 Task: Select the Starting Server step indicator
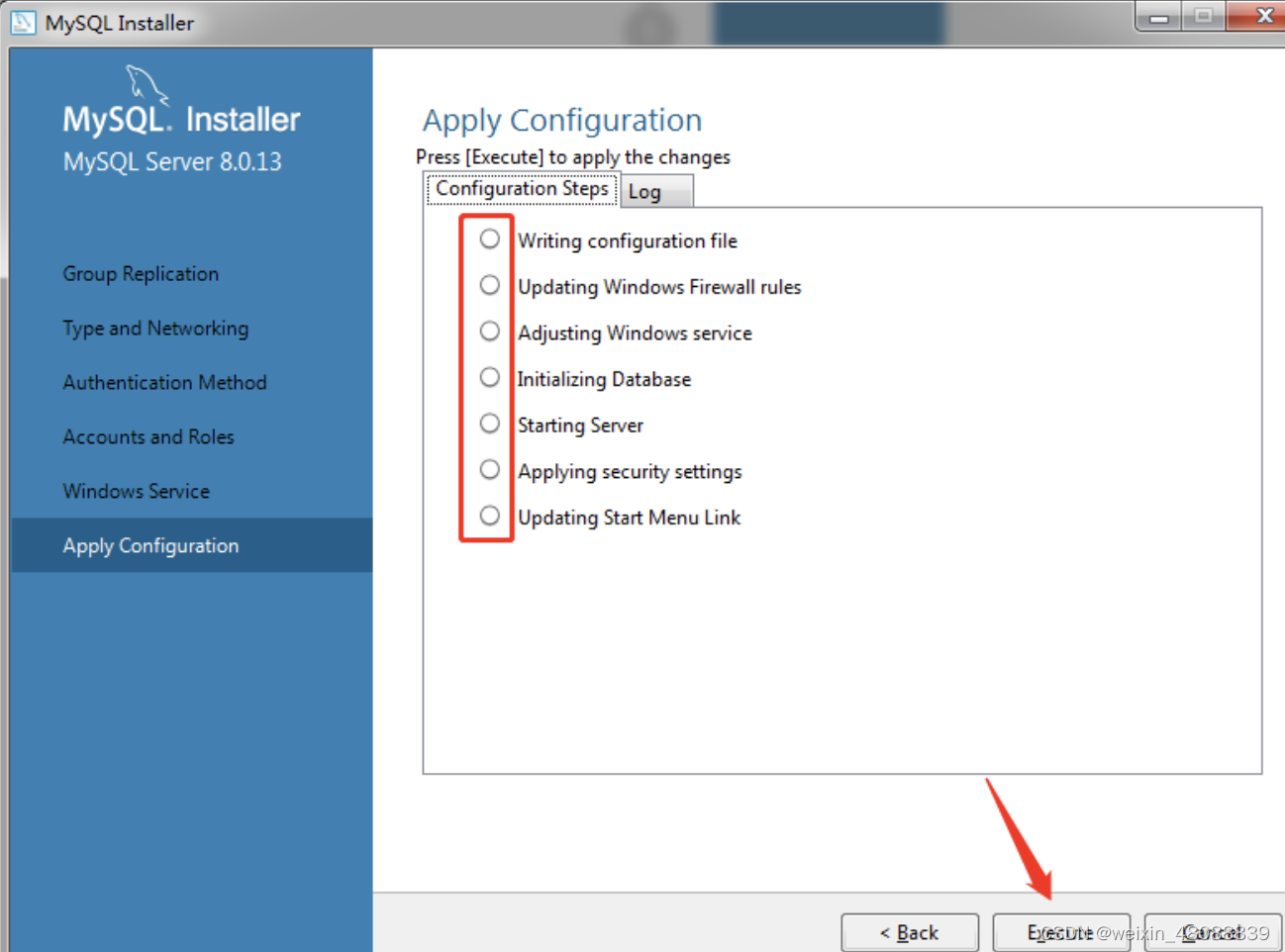pyautogui.click(x=489, y=424)
